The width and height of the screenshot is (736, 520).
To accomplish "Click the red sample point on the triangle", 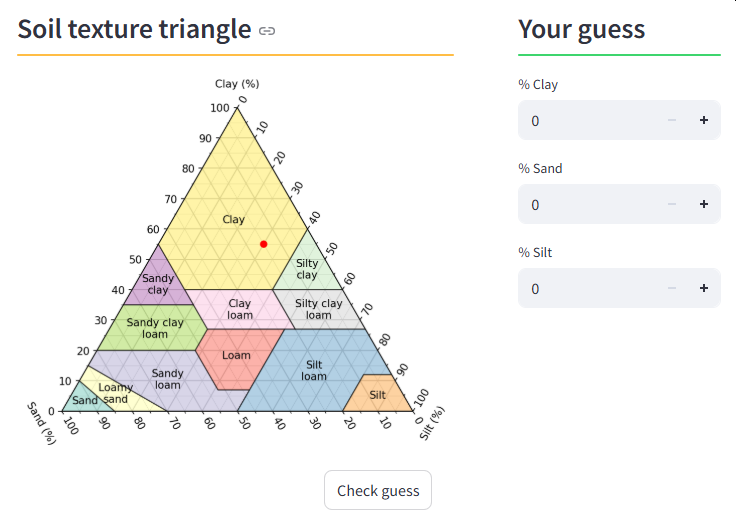I will coord(264,244).
